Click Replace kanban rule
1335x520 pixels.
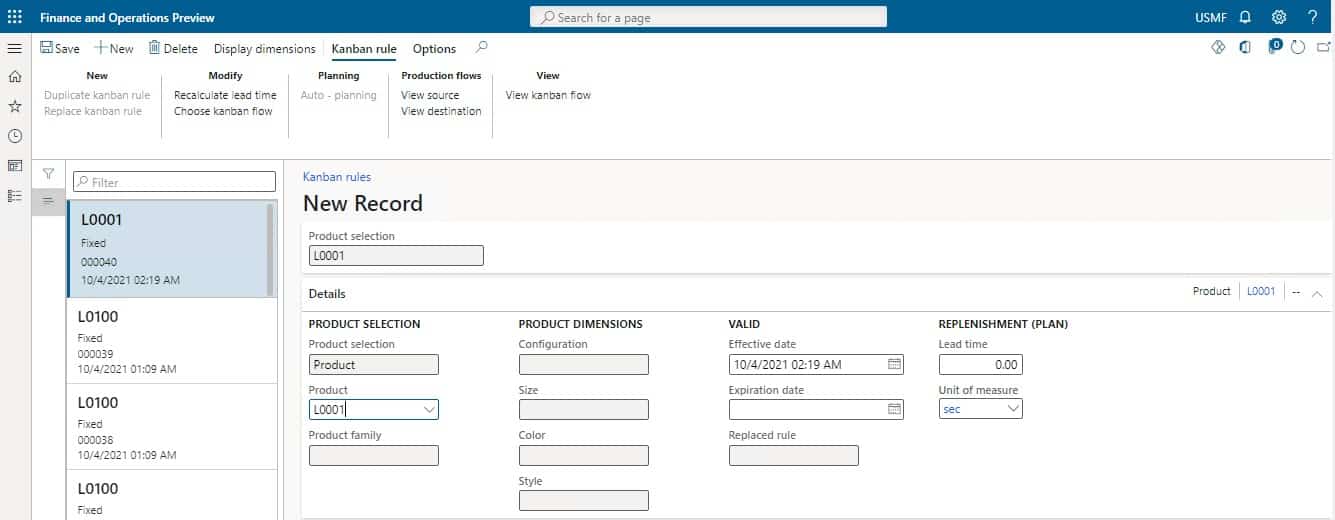(93, 111)
